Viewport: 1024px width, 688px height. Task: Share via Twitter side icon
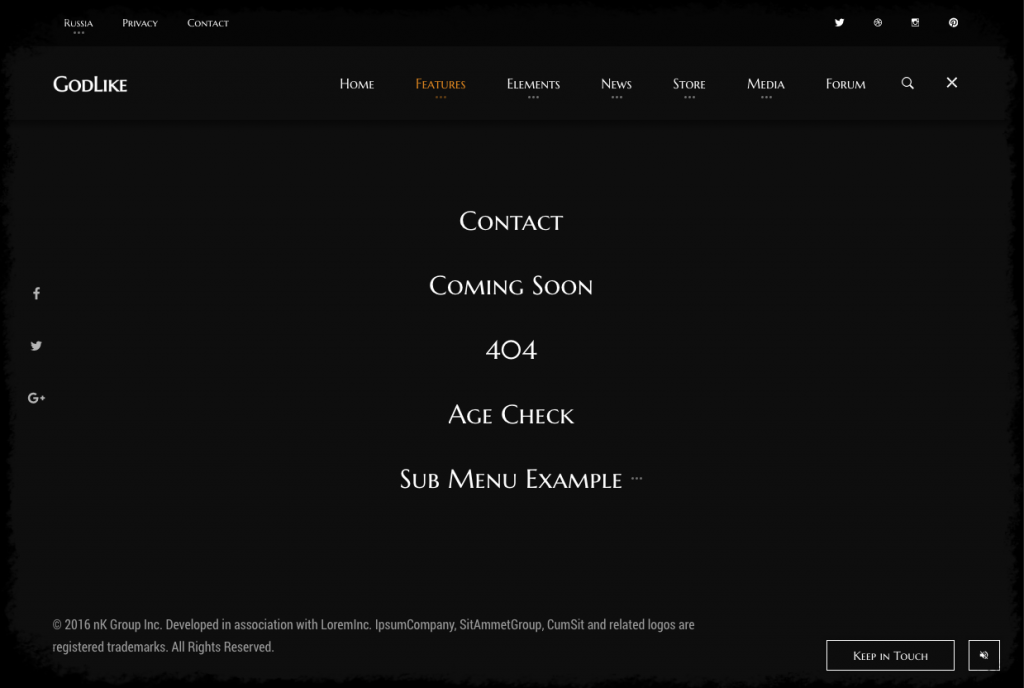pos(37,345)
